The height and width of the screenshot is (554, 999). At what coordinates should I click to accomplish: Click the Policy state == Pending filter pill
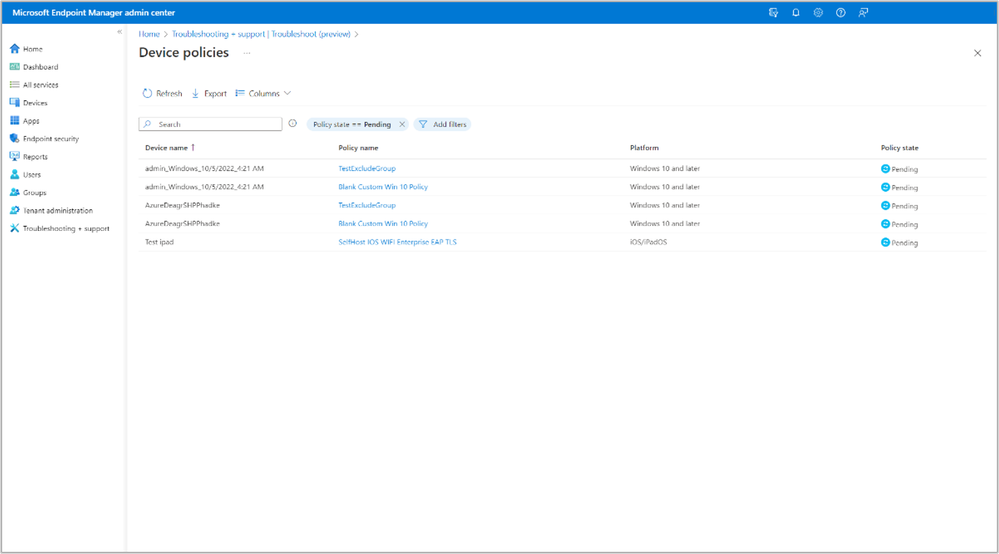tap(352, 125)
